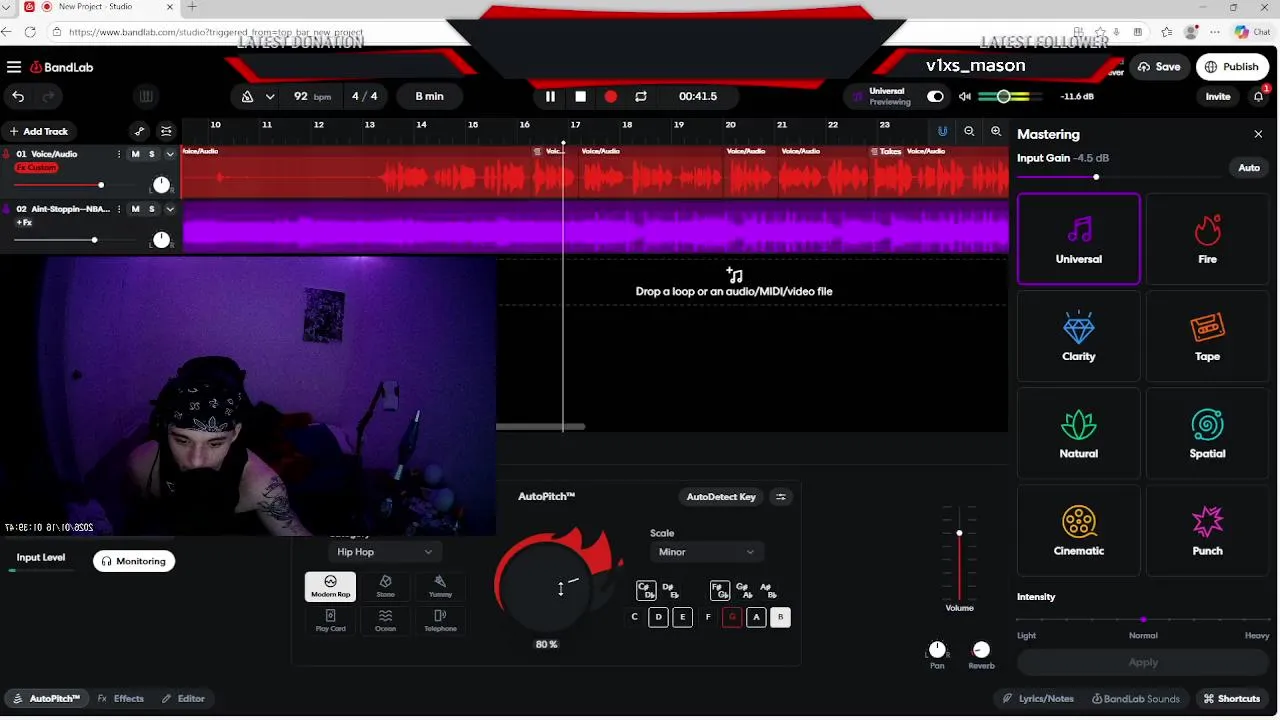Zoom in the timeline
Image resolution: width=1280 pixels, height=720 pixels.
(x=996, y=131)
